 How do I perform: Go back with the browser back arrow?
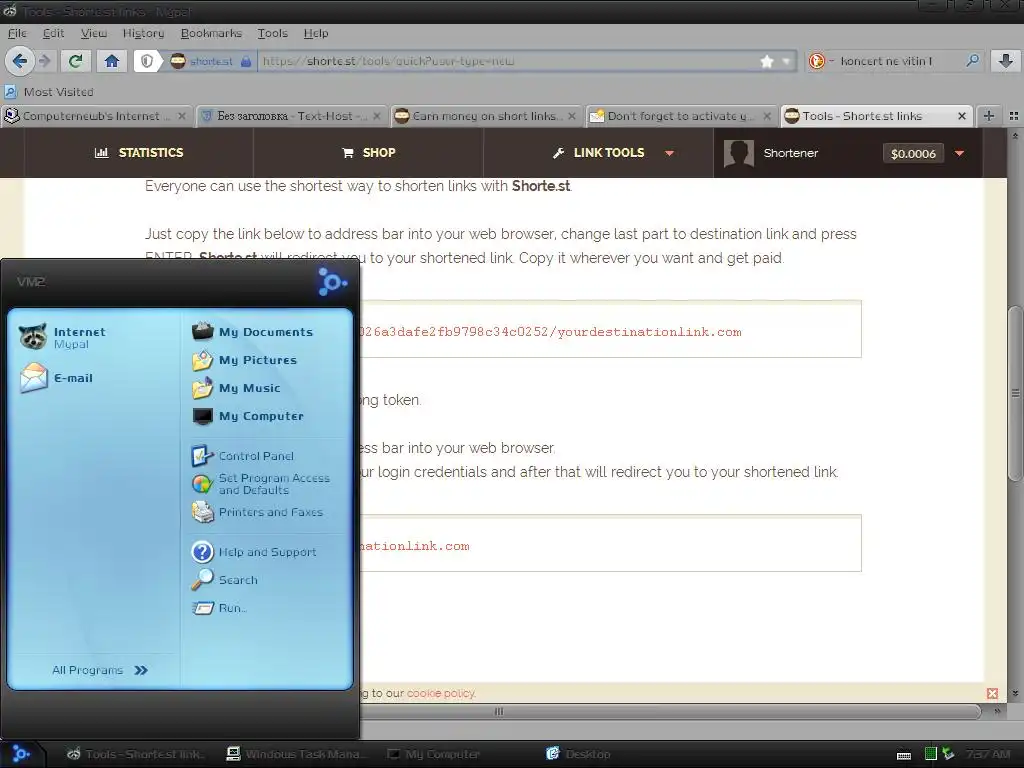[x=20, y=61]
